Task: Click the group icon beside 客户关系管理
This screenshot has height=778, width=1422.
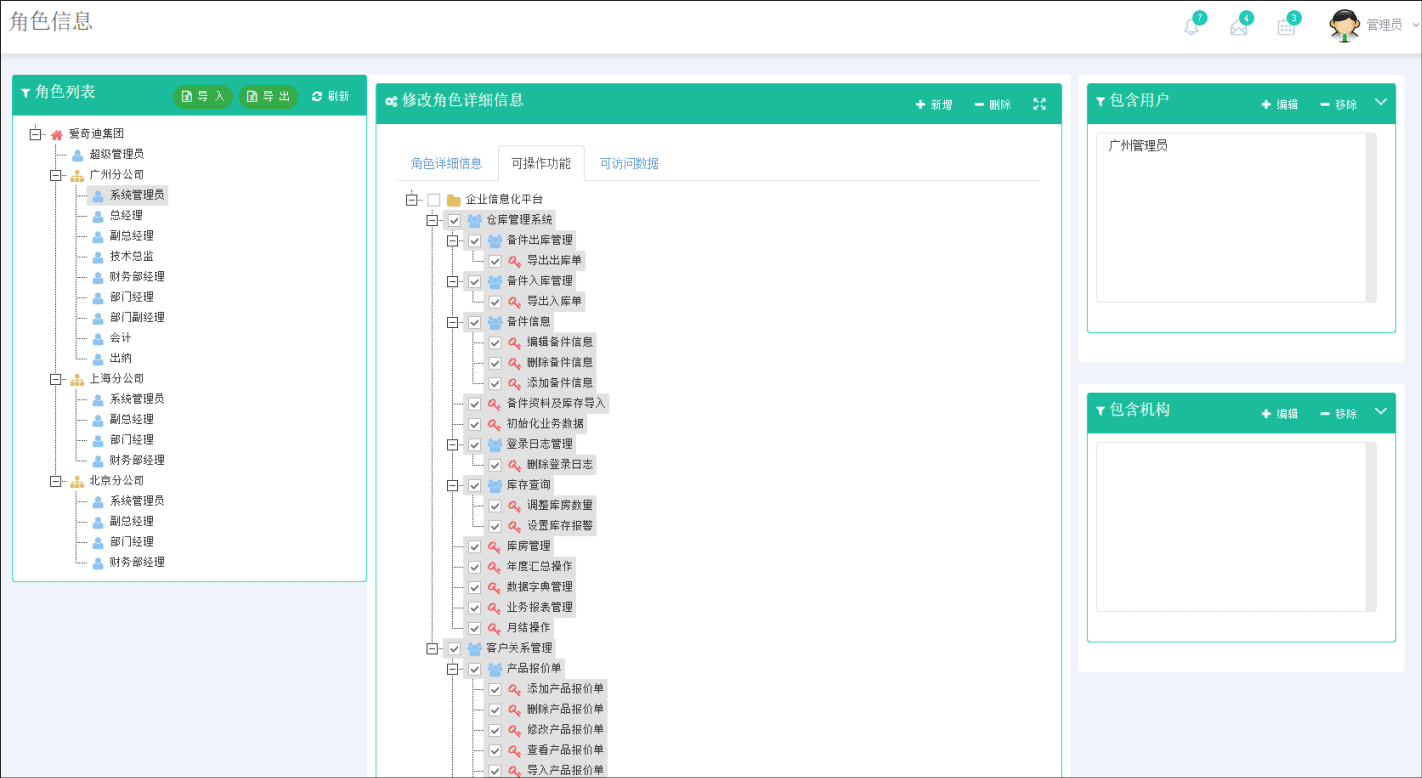Action: pos(474,649)
